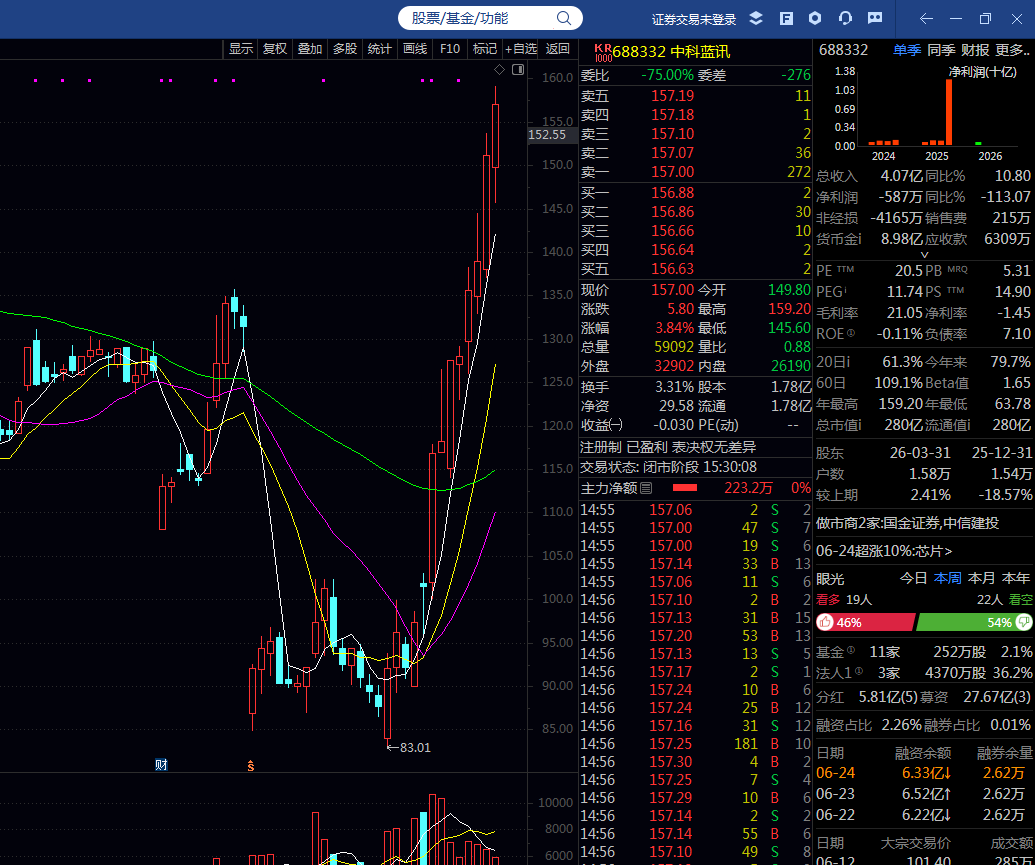Click 叠加 in chart toolbar

[310, 49]
